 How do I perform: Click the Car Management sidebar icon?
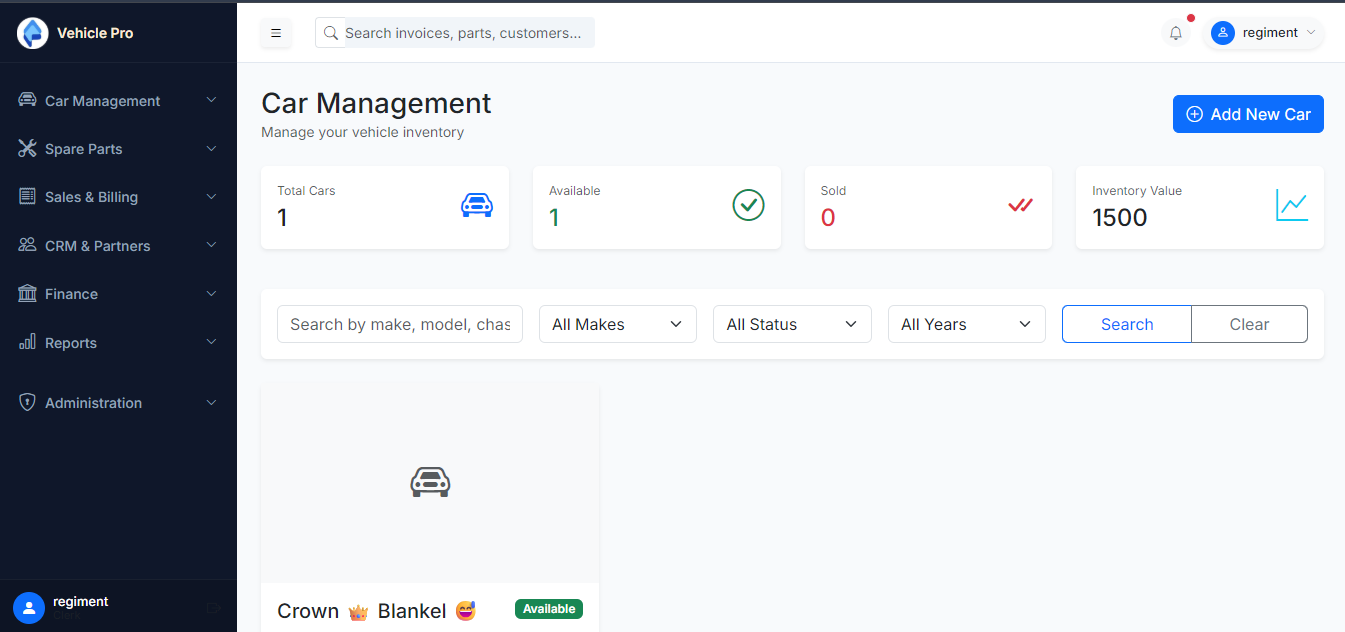[x=26, y=100]
